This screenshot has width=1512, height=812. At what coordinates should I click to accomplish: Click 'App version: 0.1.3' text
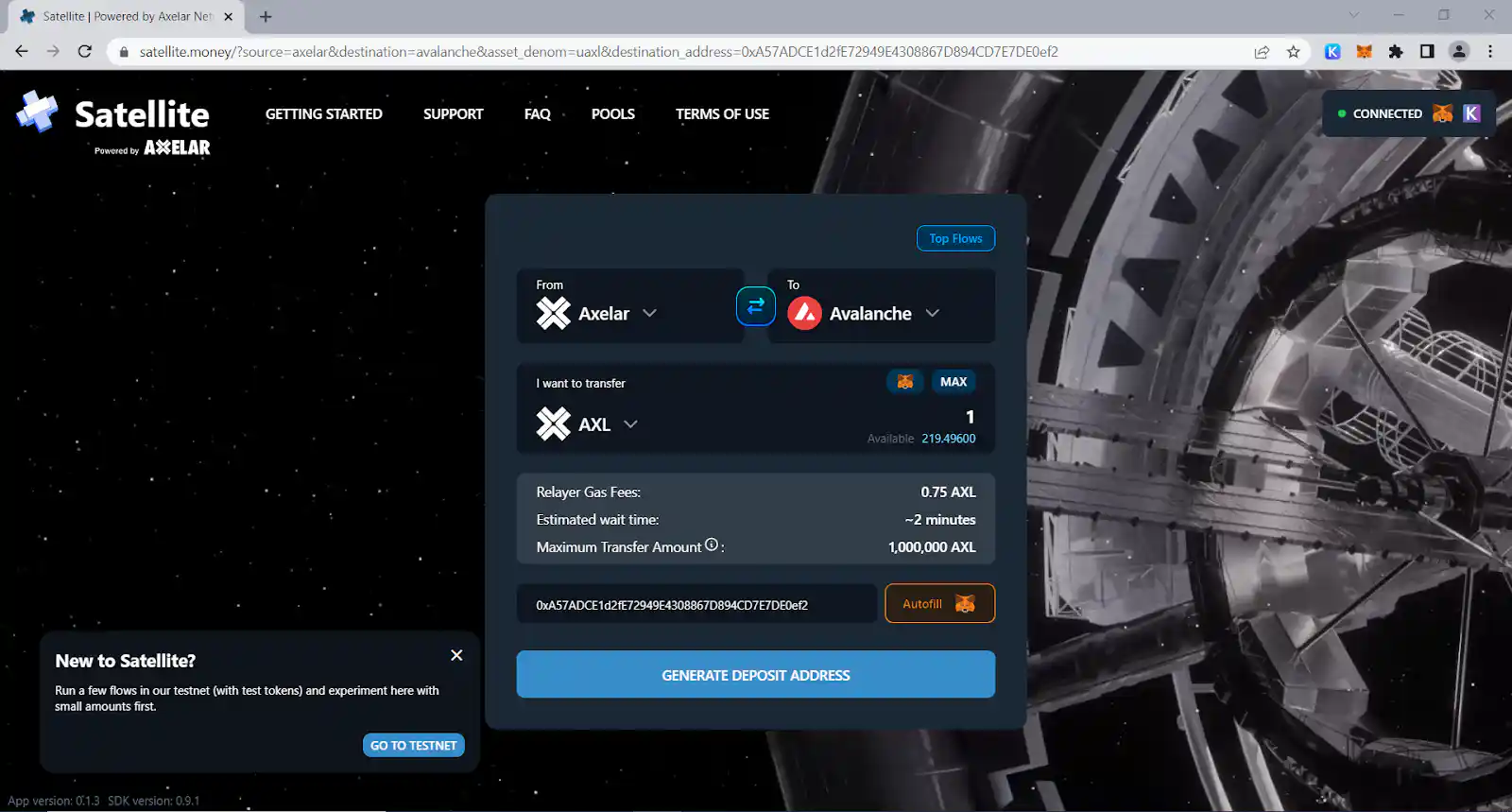[x=54, y=801]
